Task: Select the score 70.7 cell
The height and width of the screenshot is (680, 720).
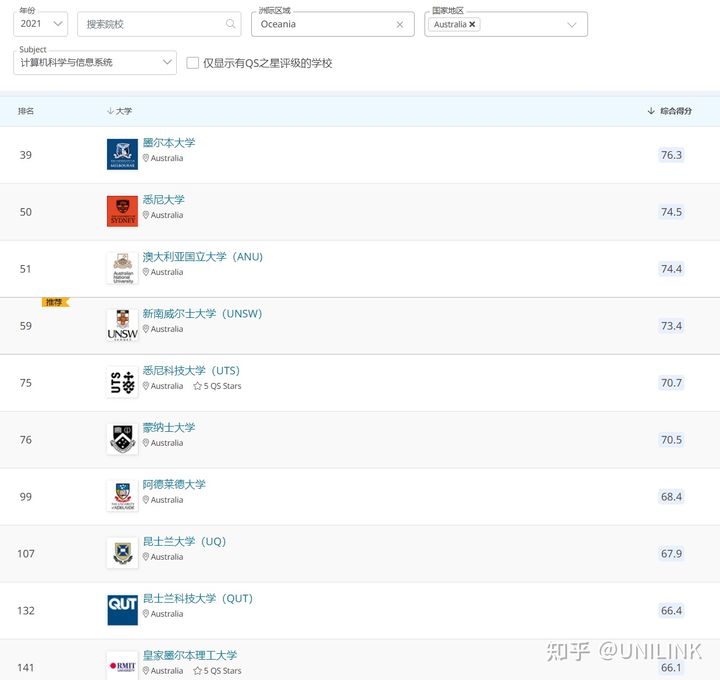Action: click(x=671, y=383)
